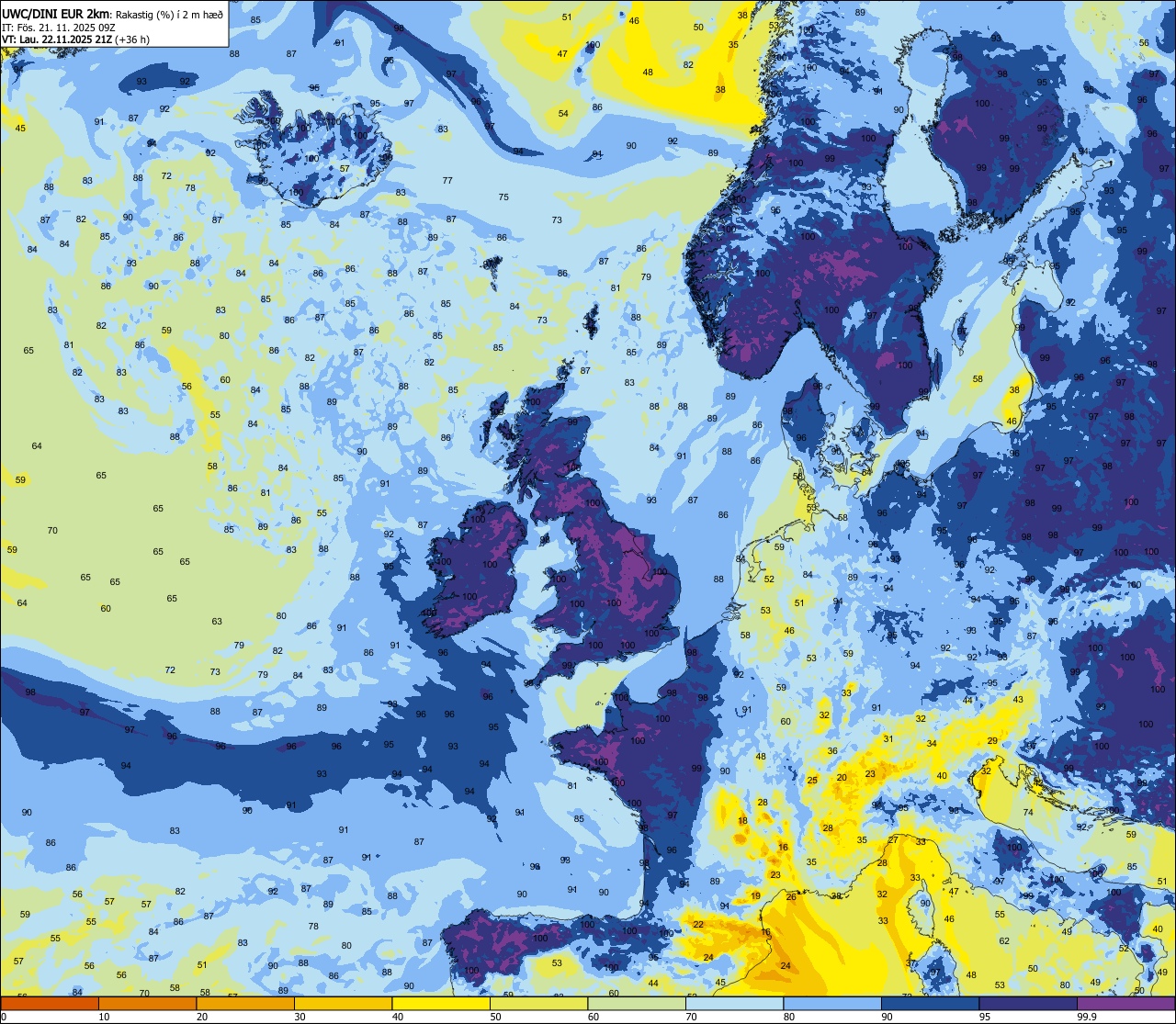The height and width of the screenshot is (1024, 1176).
Task: Click the "99.9" legend scale label
Action: (1087, 1017)
